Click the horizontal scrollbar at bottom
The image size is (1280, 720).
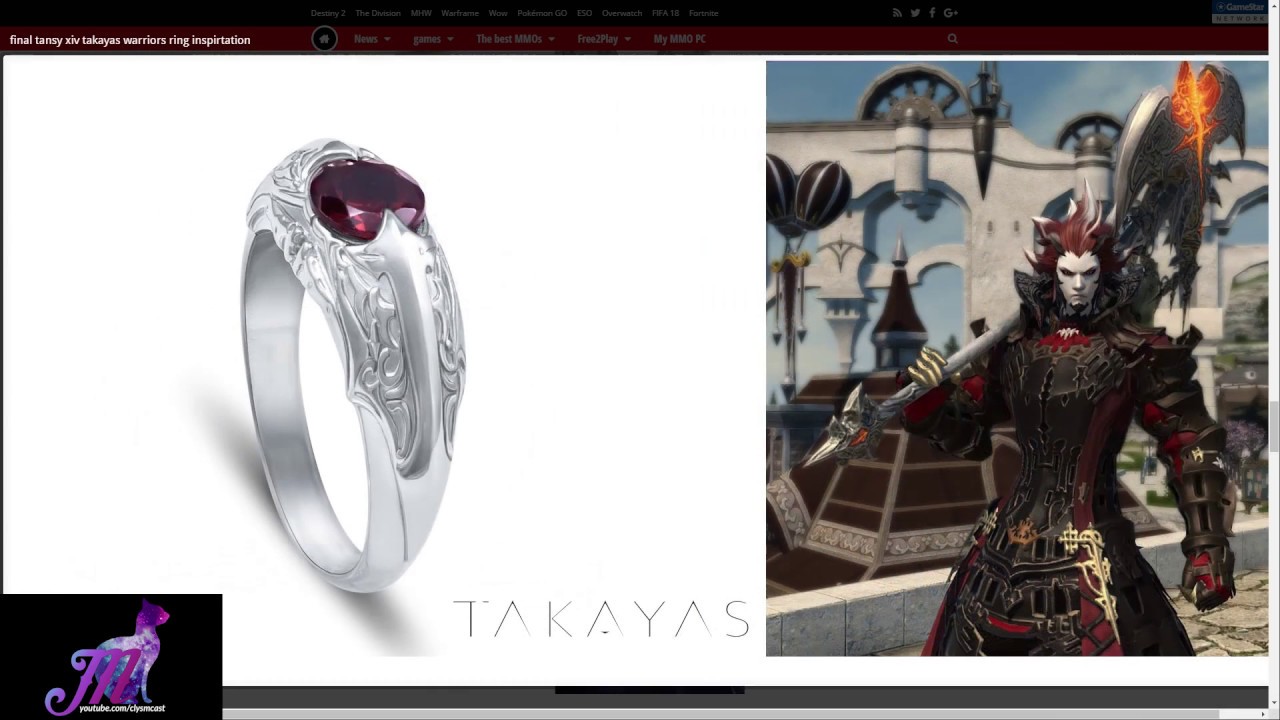click(x=720, y=714)
